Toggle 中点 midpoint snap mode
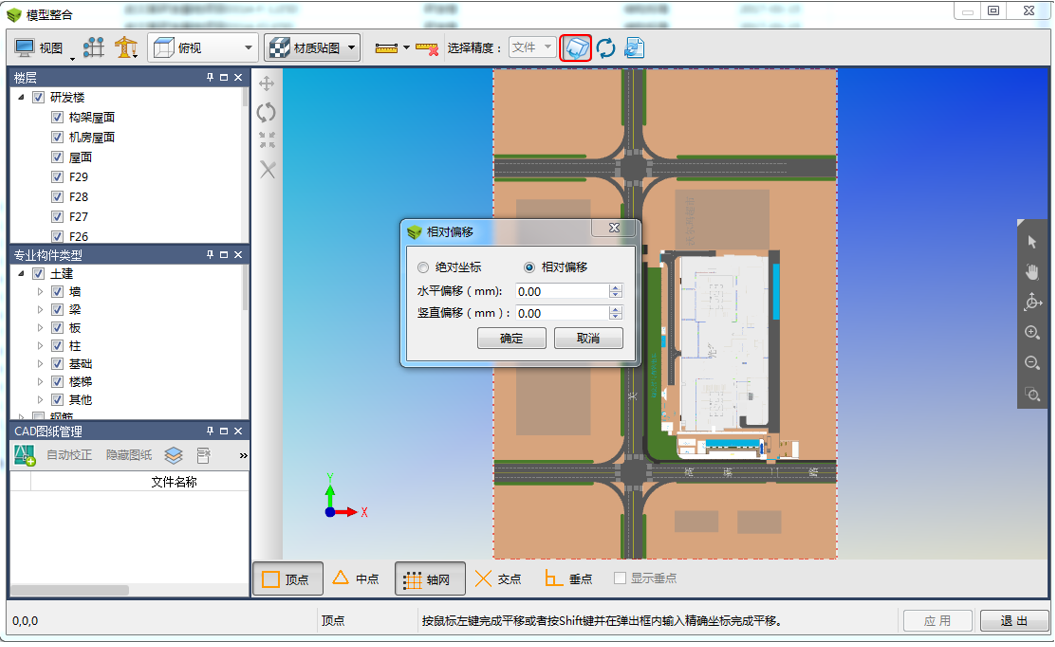 coord(357,578)
